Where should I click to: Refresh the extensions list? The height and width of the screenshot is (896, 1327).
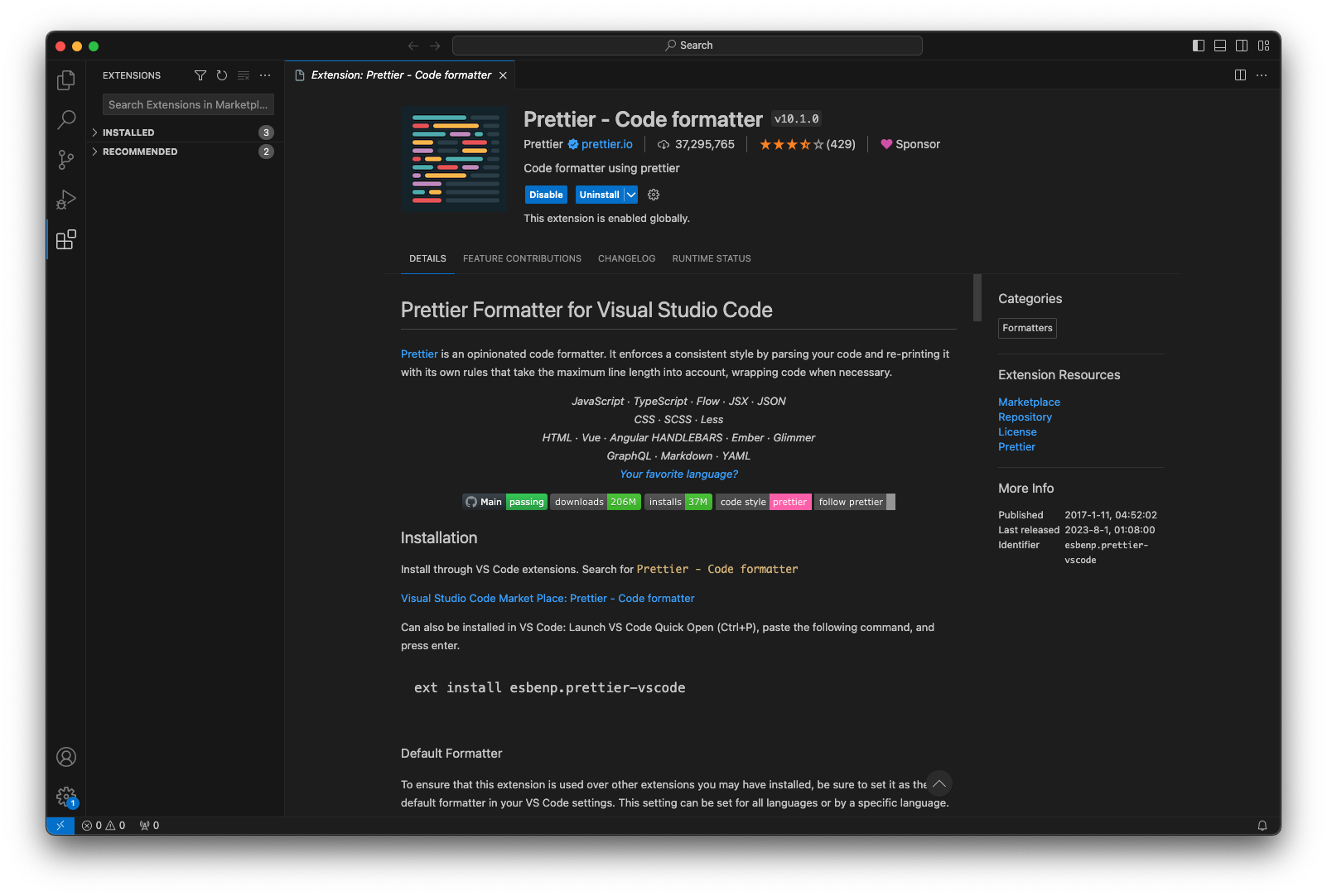coord(222,75)
